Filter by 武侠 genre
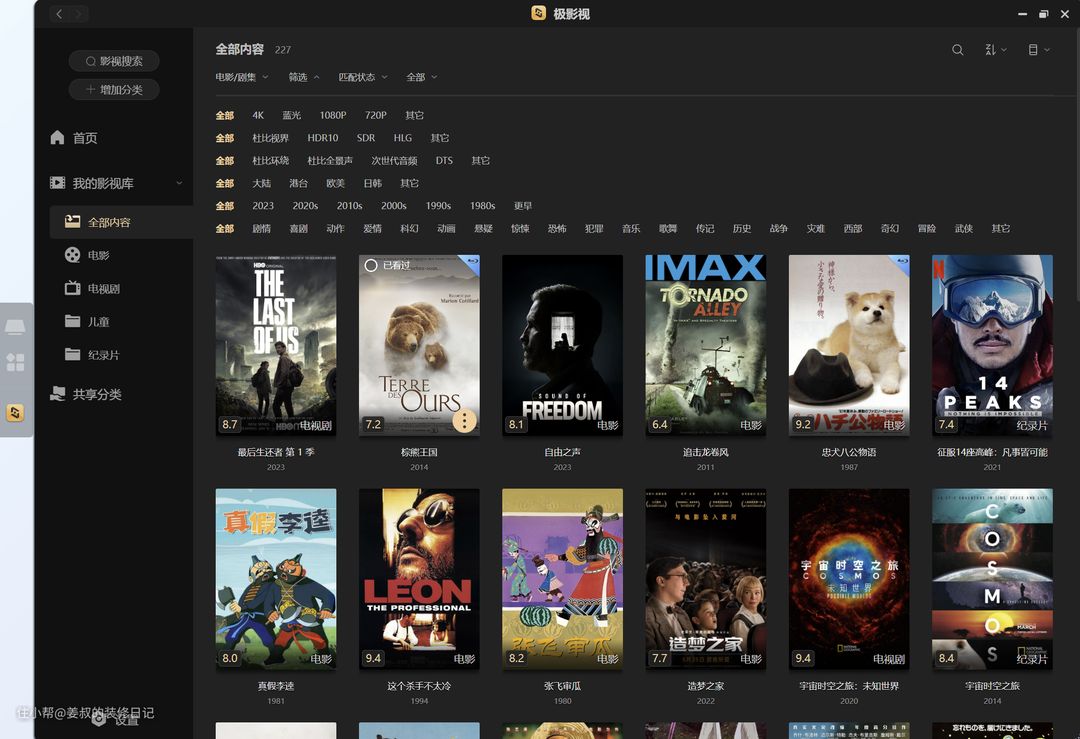 (x=964, y=229)
